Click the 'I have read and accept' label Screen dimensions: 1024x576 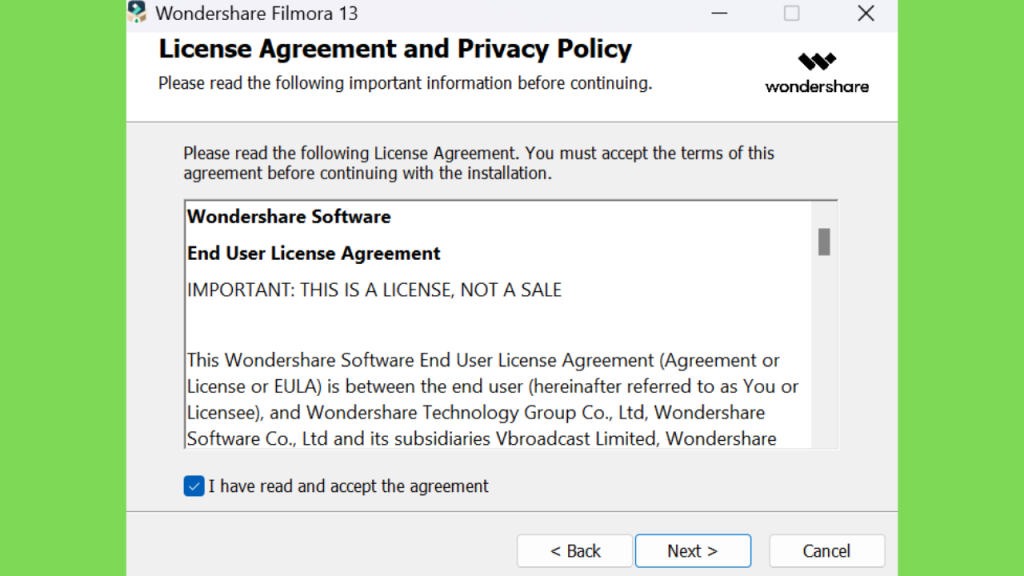(348, 486)
